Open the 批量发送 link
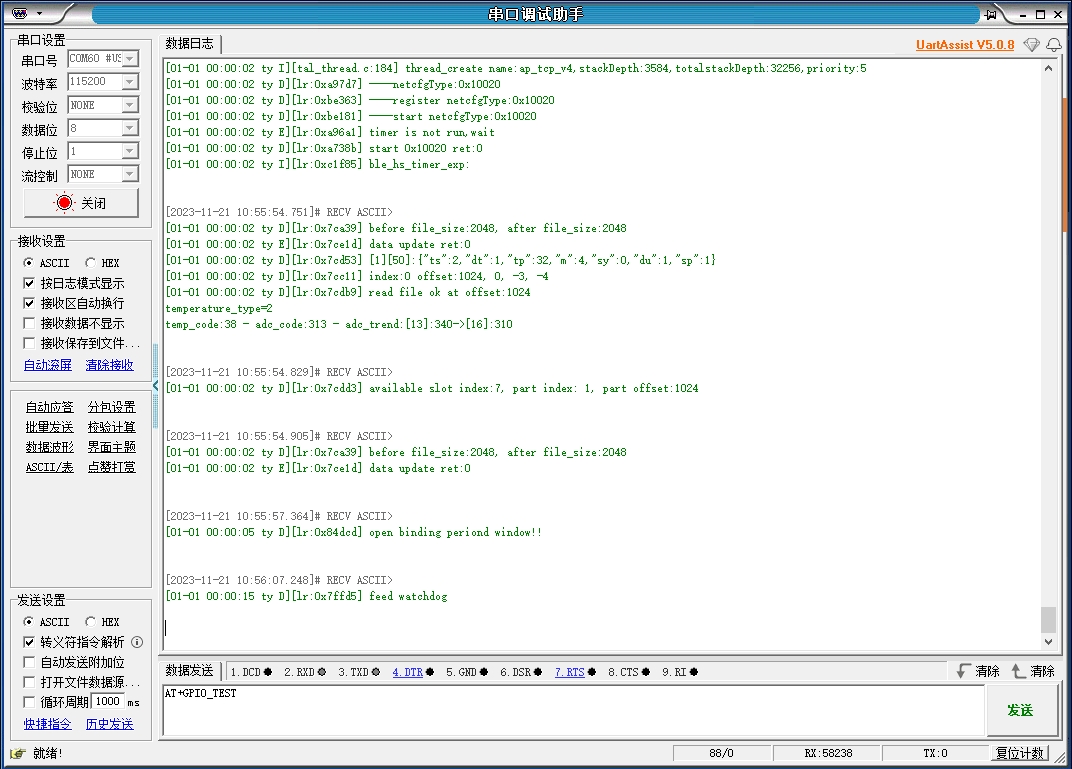1072x769 pixels. [49, 427]
